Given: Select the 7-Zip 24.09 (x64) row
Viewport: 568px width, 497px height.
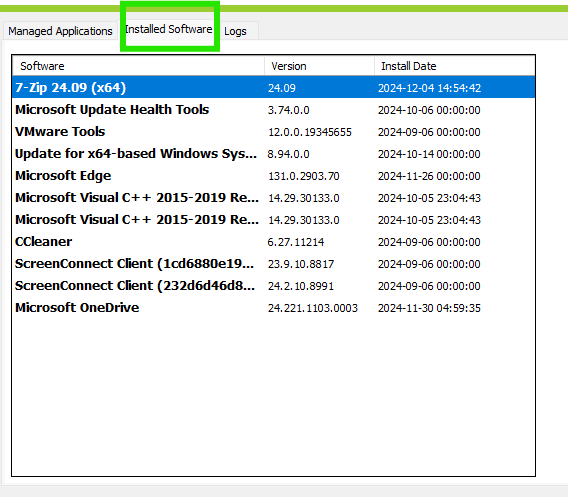Looking at the screenshot, I should (x=273, y=88).
